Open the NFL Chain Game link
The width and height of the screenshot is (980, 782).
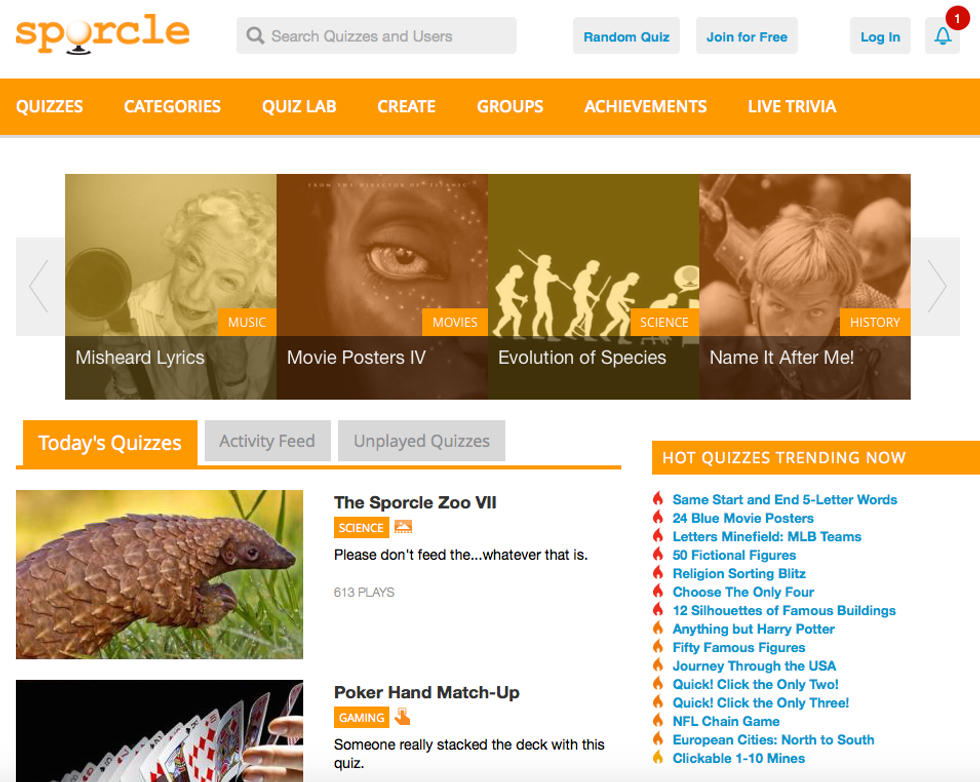[726, 721]
